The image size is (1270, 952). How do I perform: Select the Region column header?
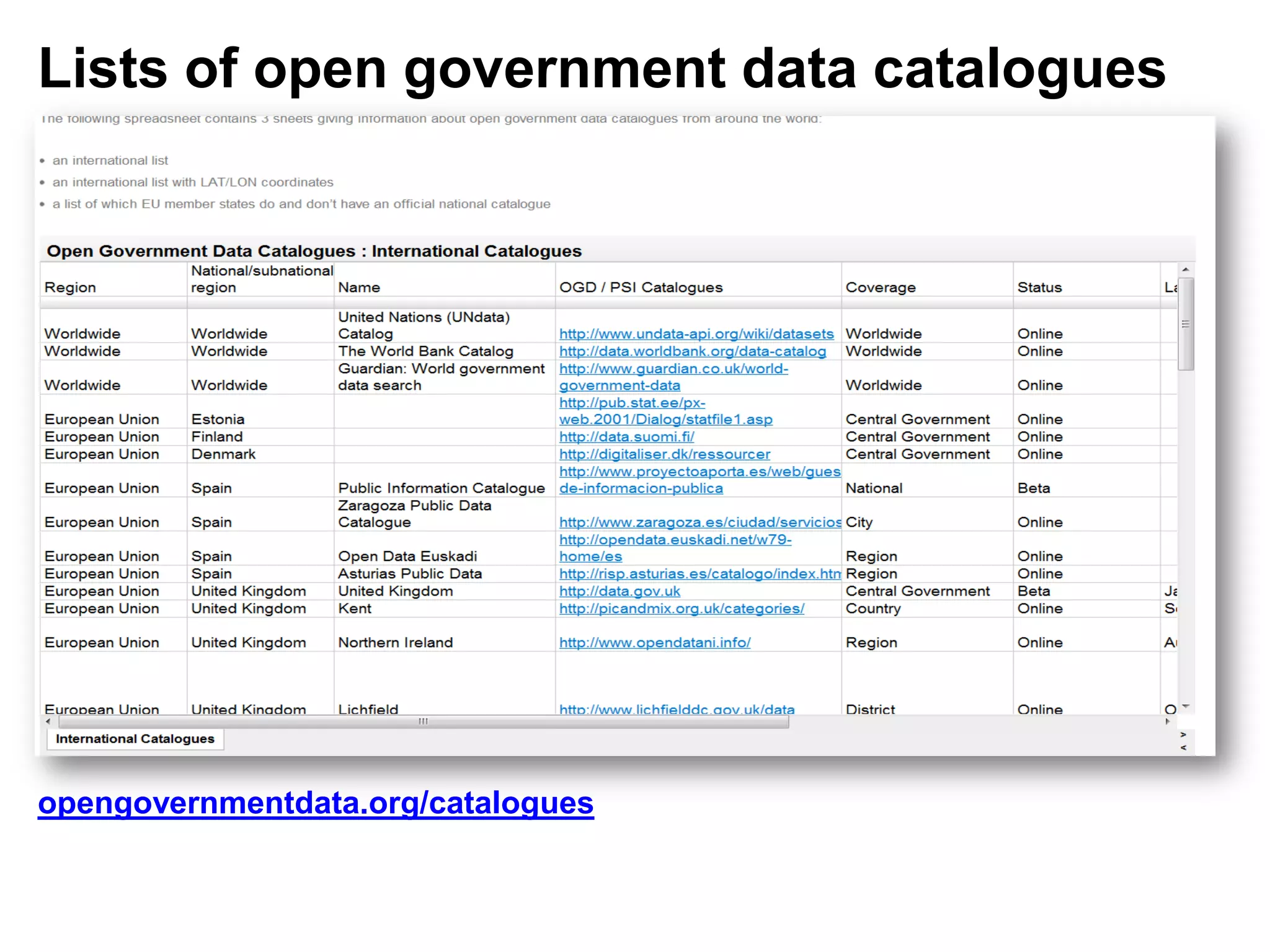pos(113,280)
